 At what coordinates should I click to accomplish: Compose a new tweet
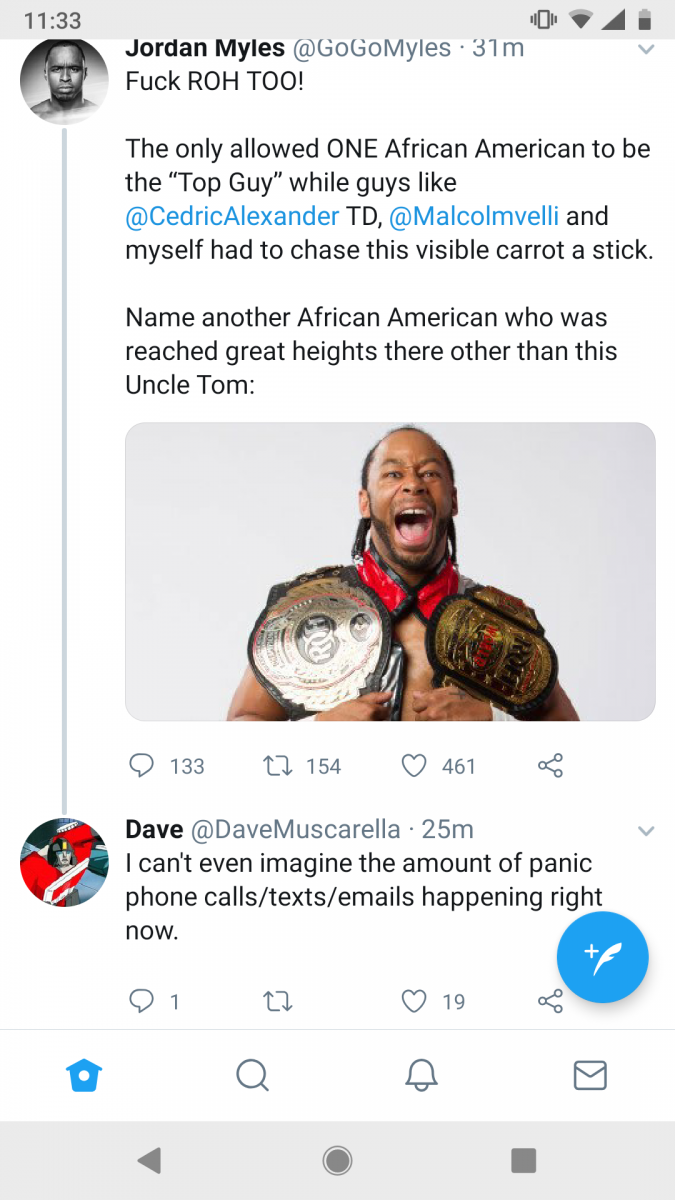click(x=602, y=957)
